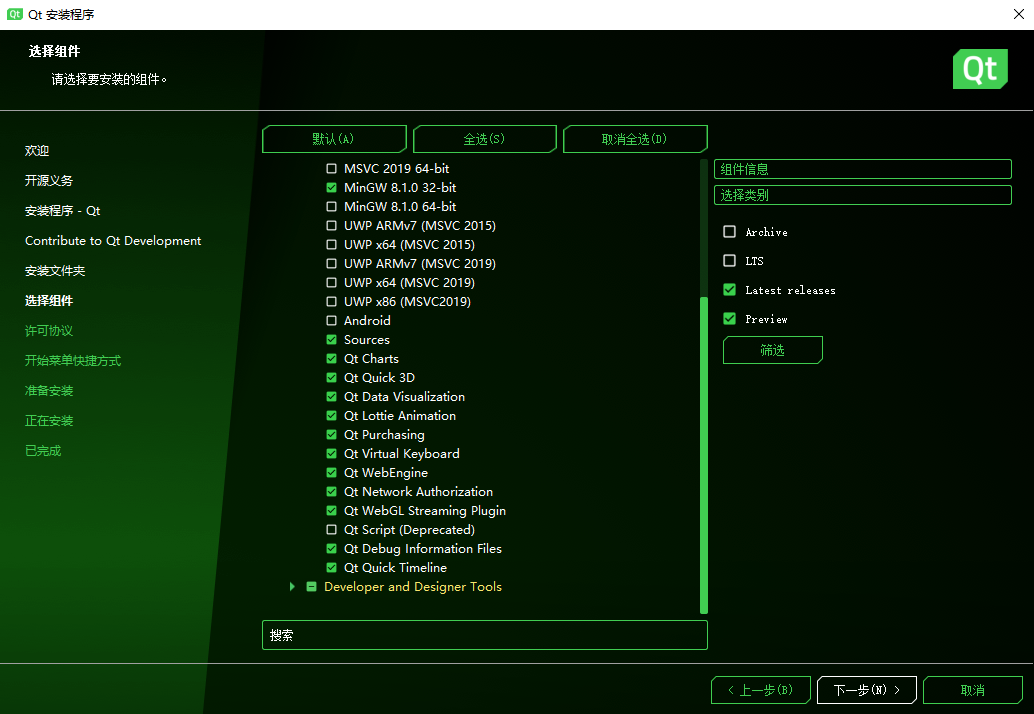Click 已完成 step in sidebar
The image size is (1034, 714).
[43, 451]
